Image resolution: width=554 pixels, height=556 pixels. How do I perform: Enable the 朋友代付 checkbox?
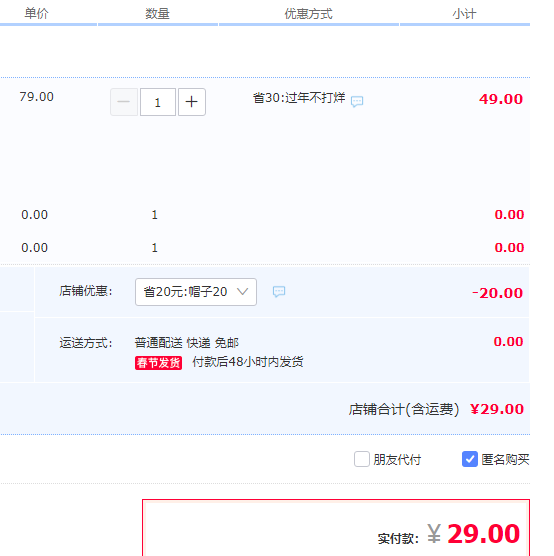tap(362, 459)
